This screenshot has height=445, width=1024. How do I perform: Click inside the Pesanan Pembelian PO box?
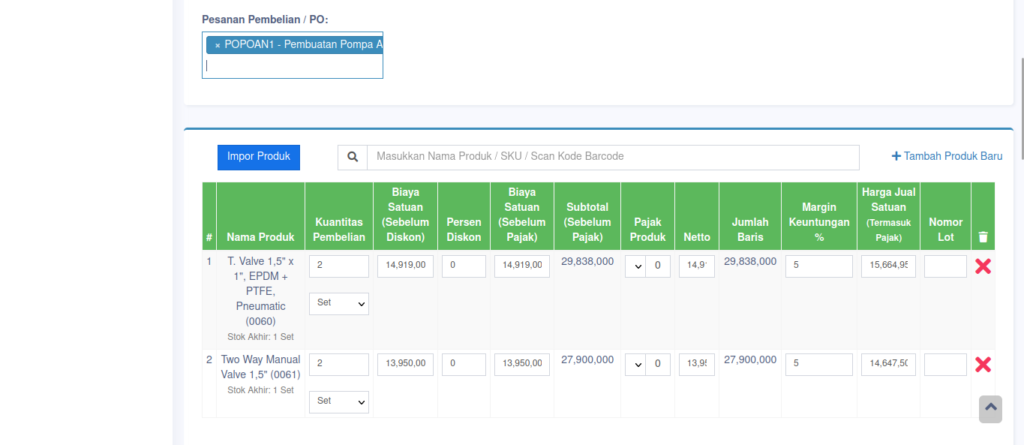click(292, 65)
